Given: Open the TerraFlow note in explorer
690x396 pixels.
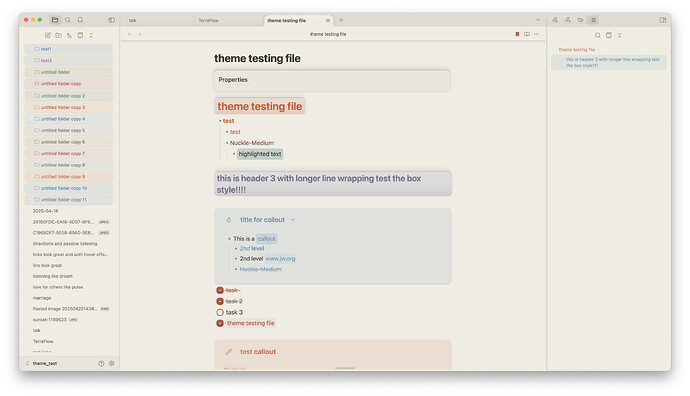Looking at the screenshot, I should tap(43, 341).
